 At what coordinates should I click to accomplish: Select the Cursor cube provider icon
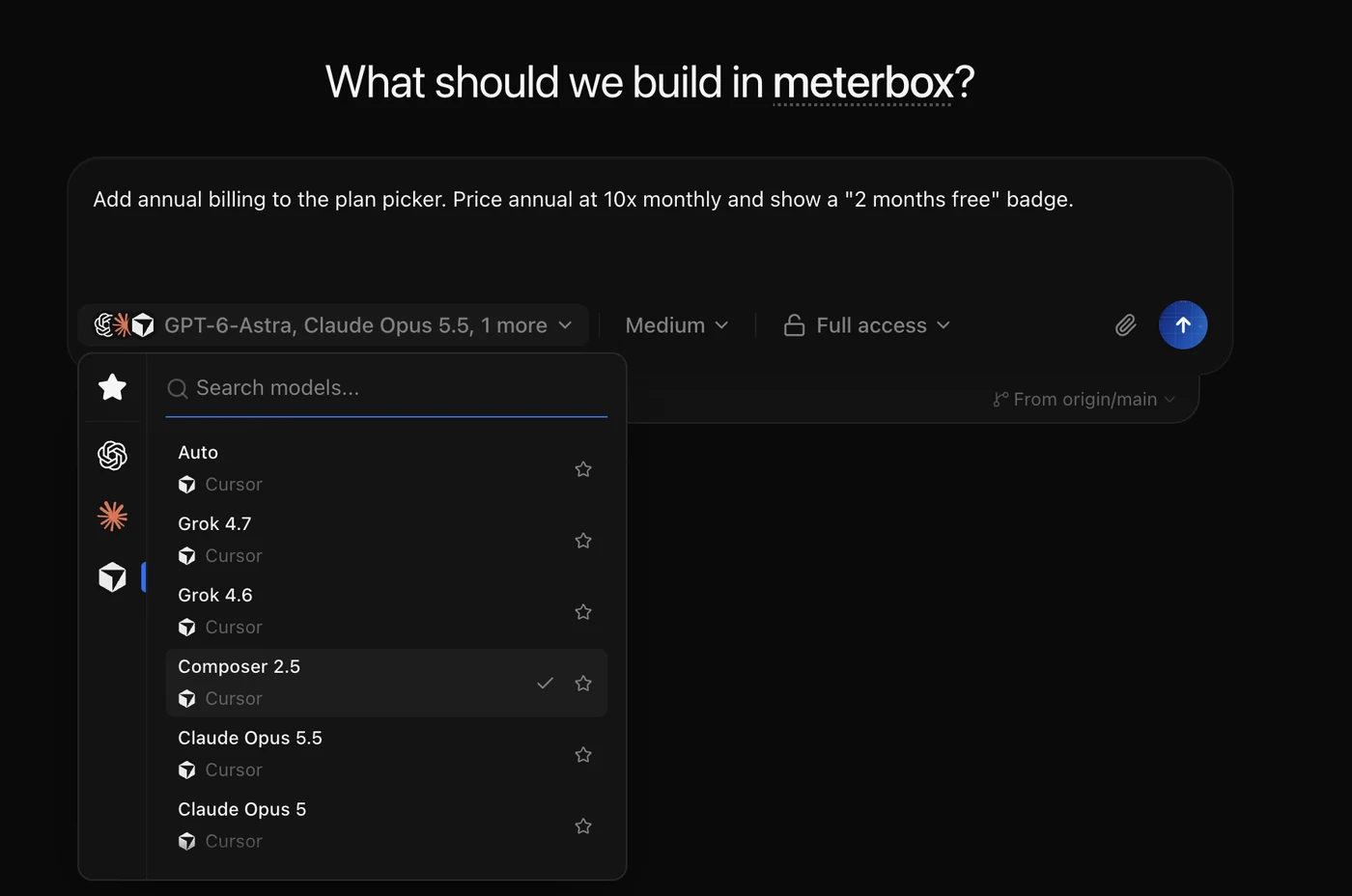point(112,577)
